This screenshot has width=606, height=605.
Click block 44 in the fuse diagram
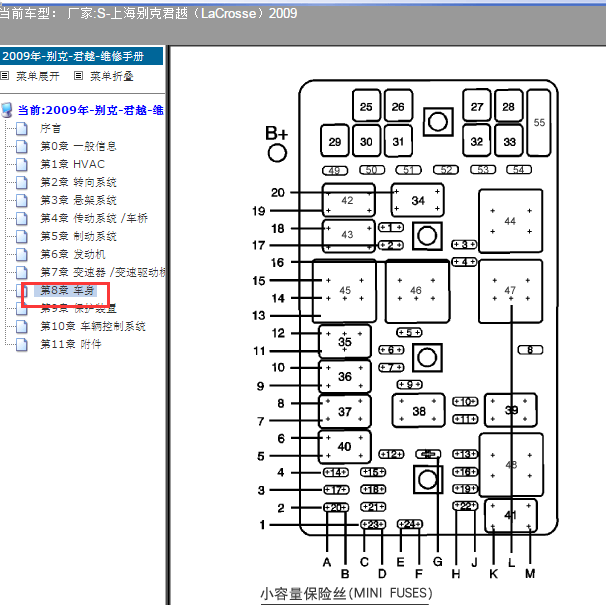[x=511, y=221]
